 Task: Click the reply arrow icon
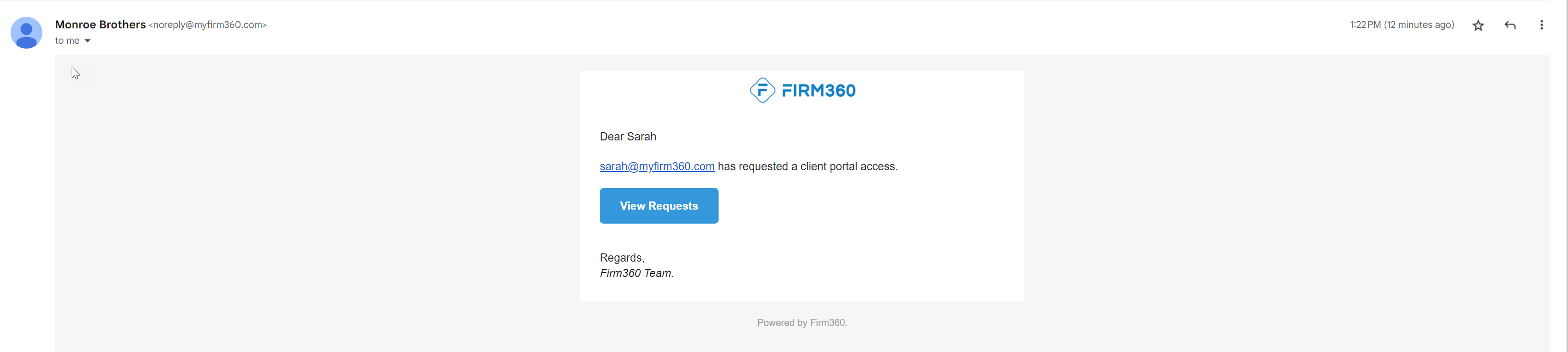[x=1510, y=25]
